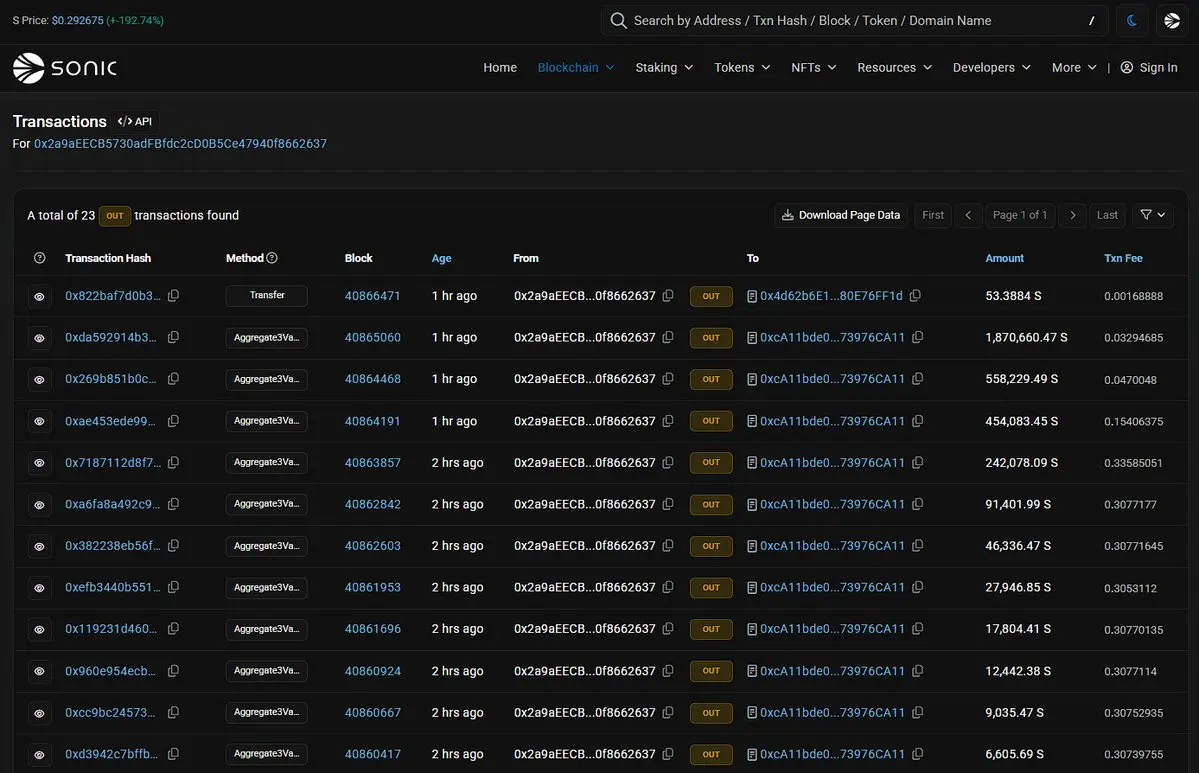Go to previous page arrow
Screen dimensions: 1199x773
[x=968, y=215]
